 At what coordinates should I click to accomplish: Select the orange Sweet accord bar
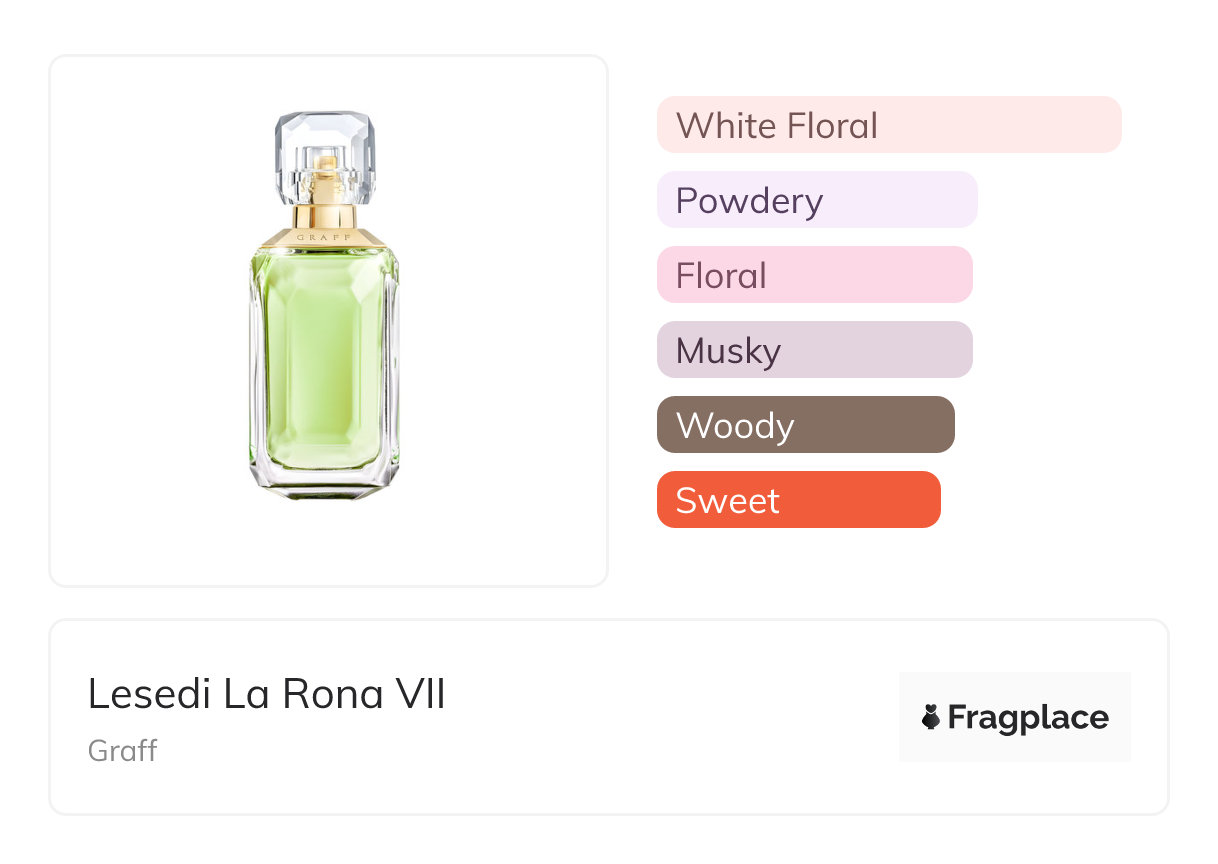tap(798, 500)
